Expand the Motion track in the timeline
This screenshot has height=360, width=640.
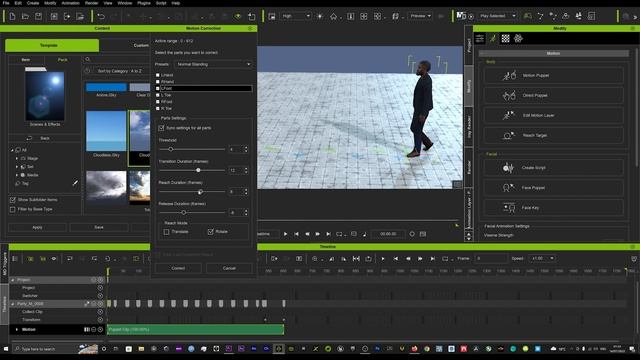click(17, 329)
